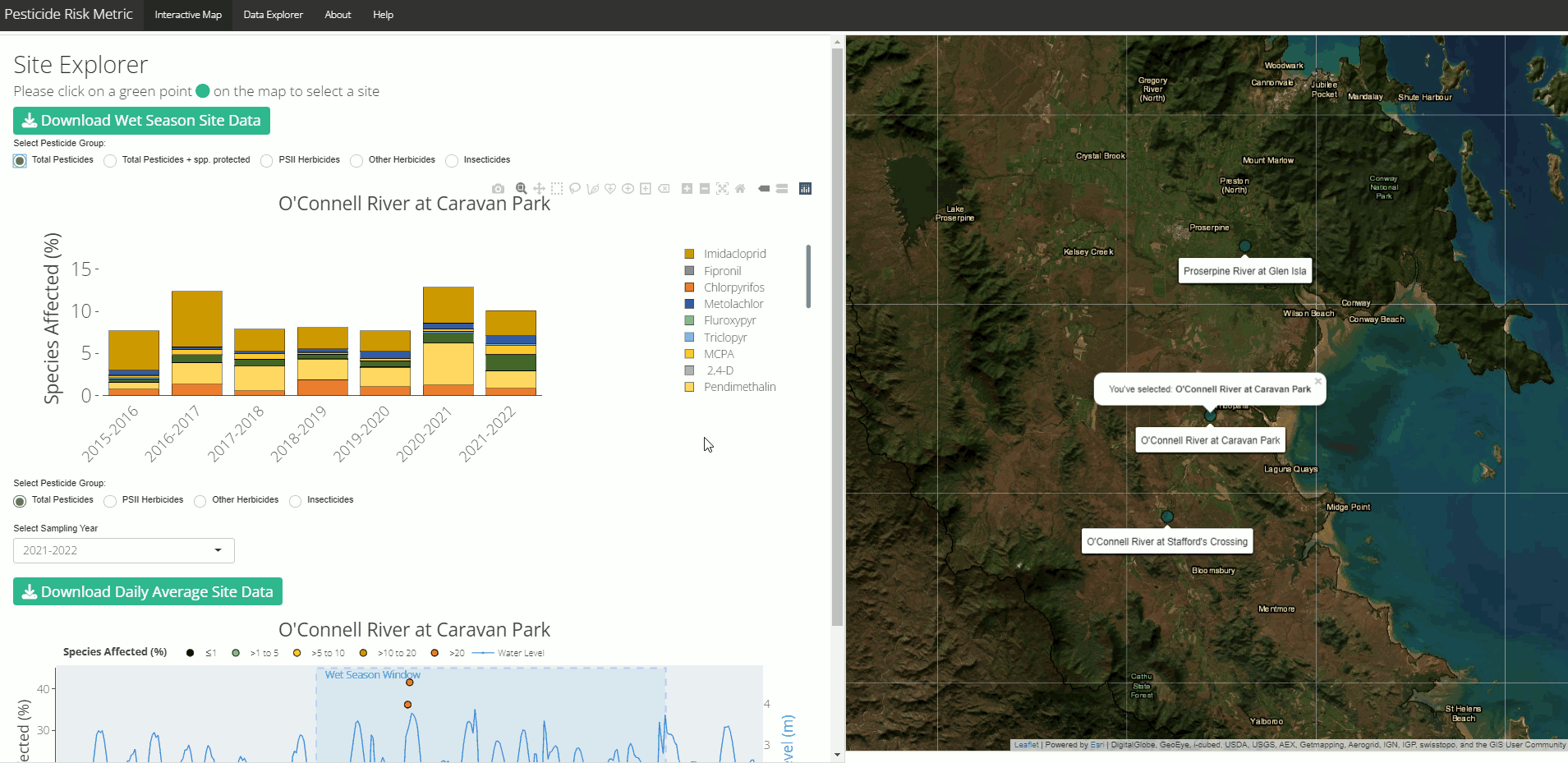Open the Select Sampling Year dropdown
This screenshot has height=763, width=1568.
point(124,550)
